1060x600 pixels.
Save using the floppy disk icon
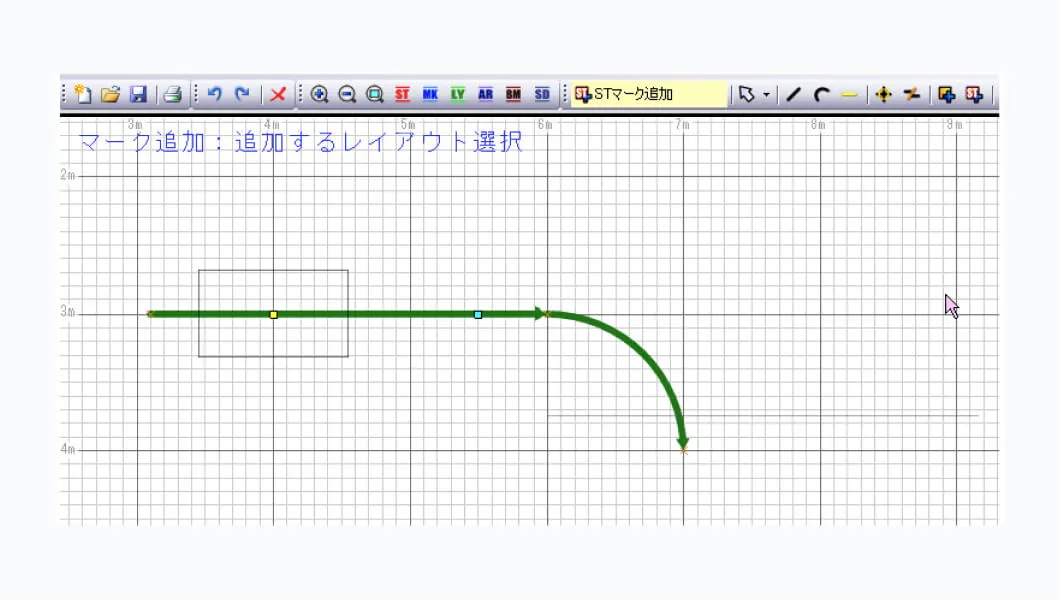pos(138,95)
